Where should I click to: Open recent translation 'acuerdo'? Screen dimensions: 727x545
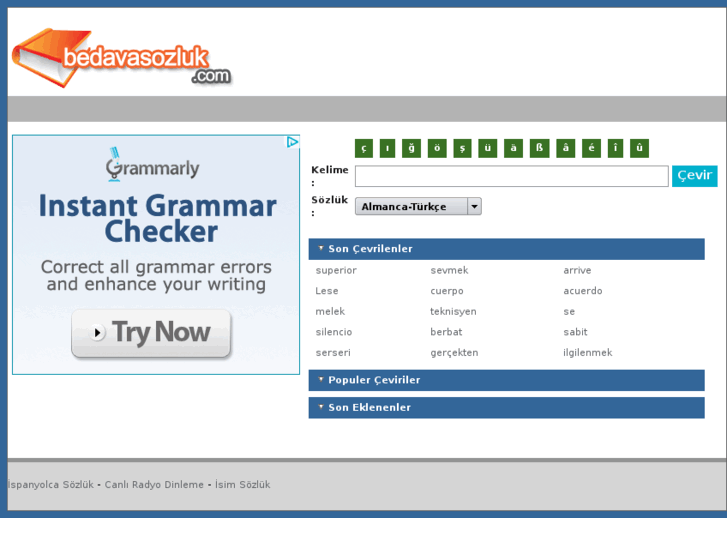pos(583,291)
